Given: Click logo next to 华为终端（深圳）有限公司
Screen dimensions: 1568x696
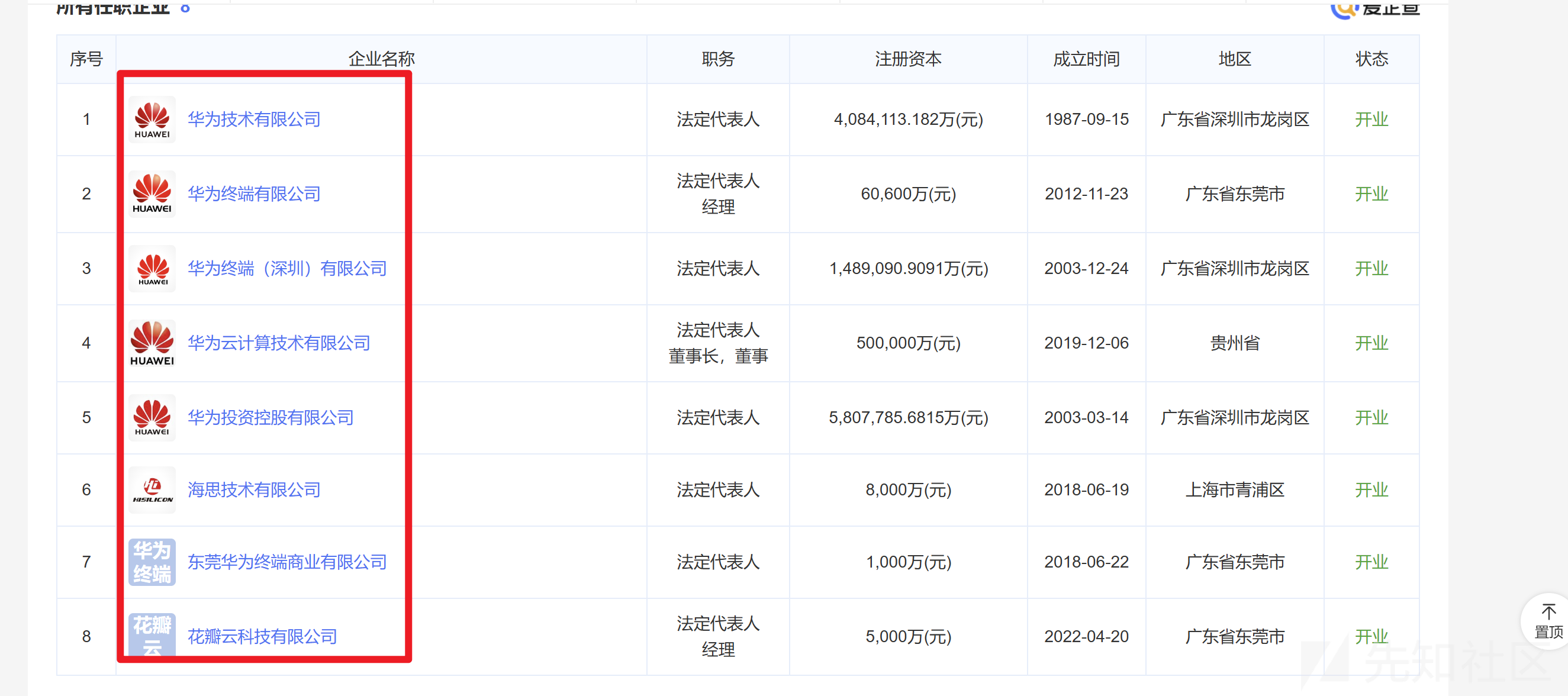Looking at the screenshot, I should tap(152, 268).
